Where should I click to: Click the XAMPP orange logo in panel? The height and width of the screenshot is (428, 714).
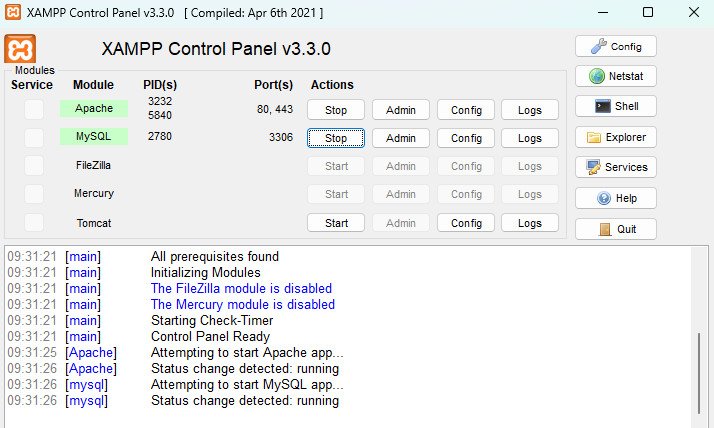pyautogui.click(x=20, y=48)
